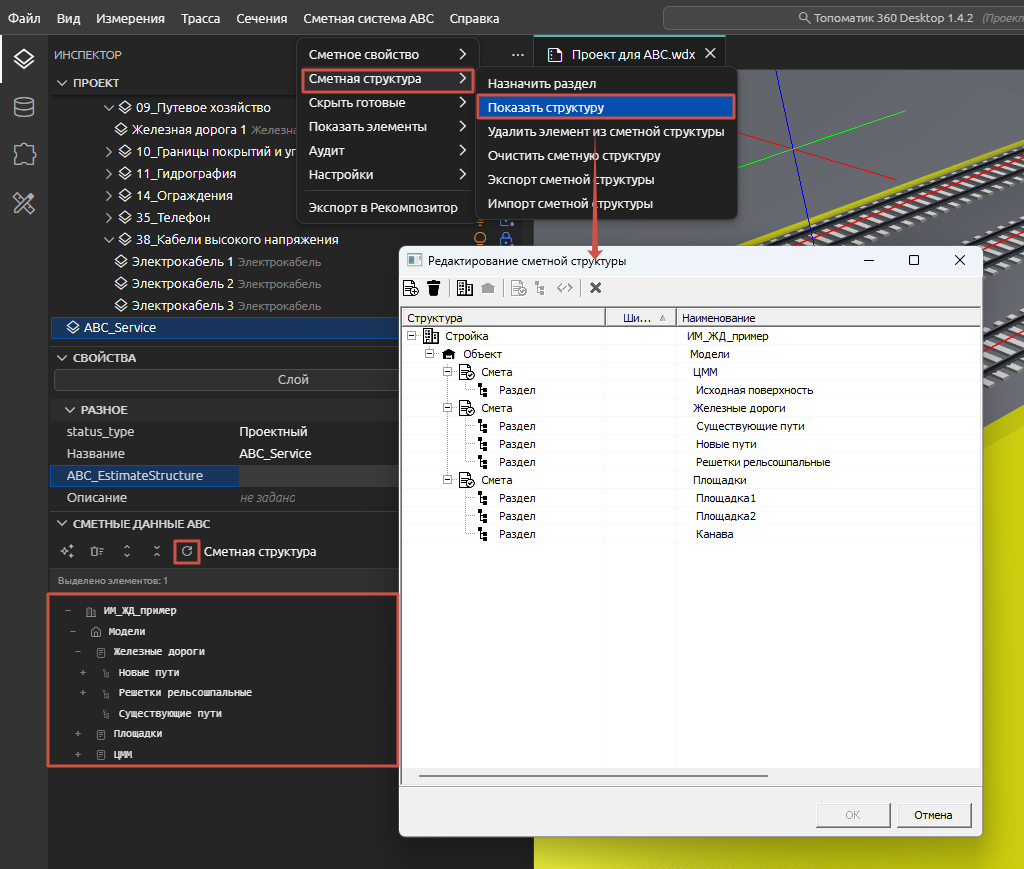Expand the 35_Телефон layer group
The height and width of the screenshot is (869, 1024).
tap(109, 217)
